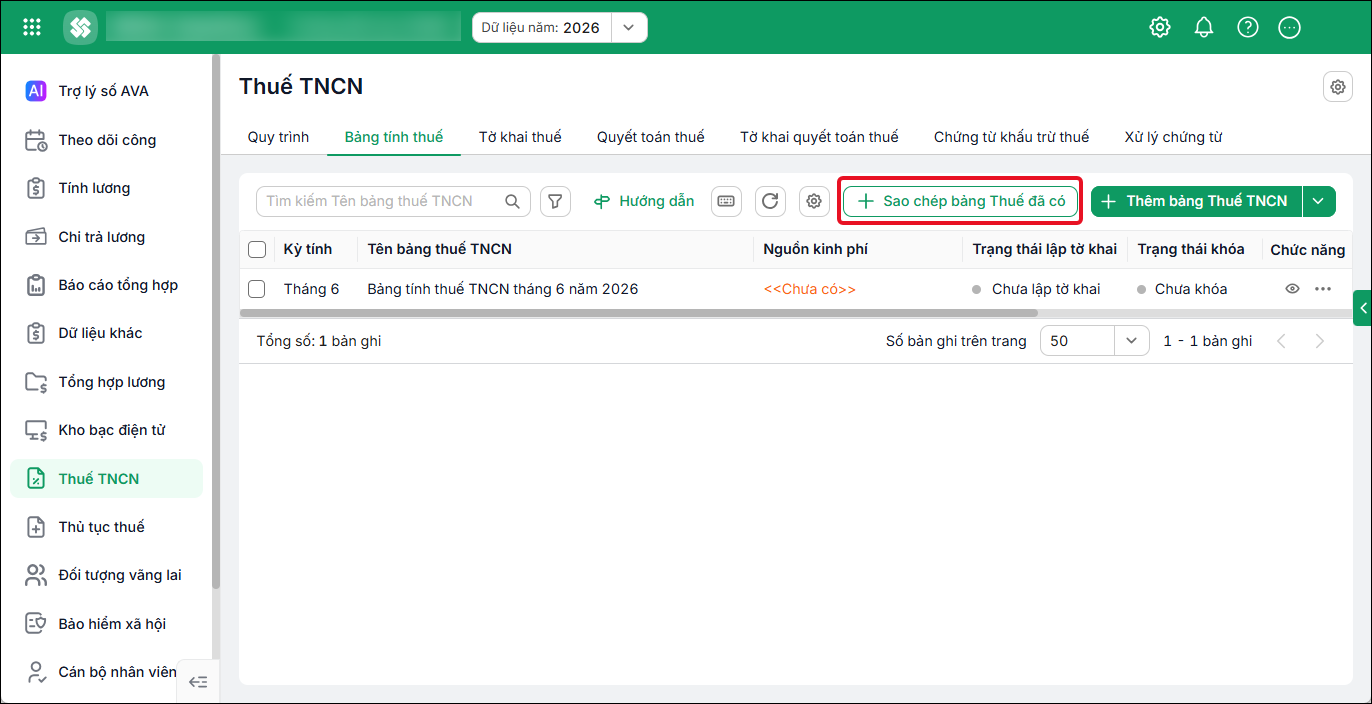Open the more options ellipsis in header

1290,27
